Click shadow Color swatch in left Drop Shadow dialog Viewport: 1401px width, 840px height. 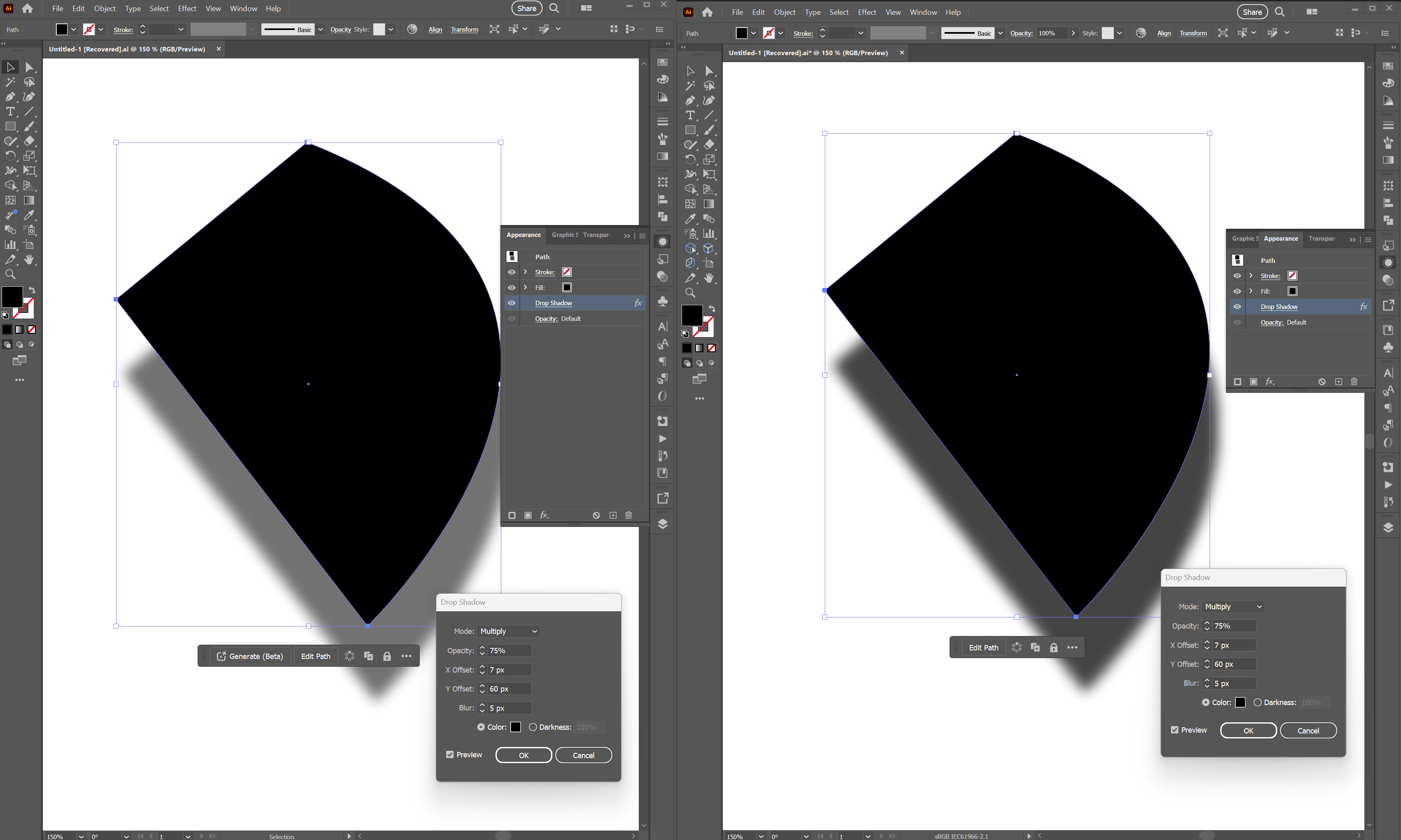[515, 727]
